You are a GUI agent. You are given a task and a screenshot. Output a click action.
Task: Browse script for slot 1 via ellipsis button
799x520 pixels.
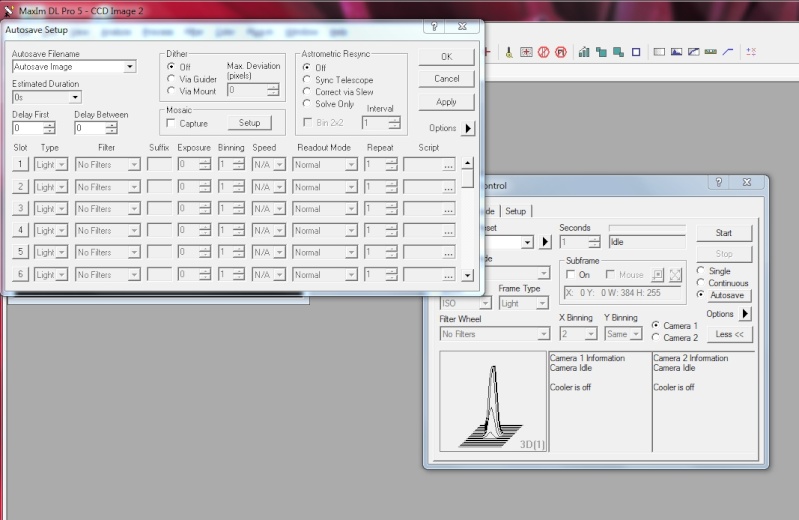pos(448,165)
